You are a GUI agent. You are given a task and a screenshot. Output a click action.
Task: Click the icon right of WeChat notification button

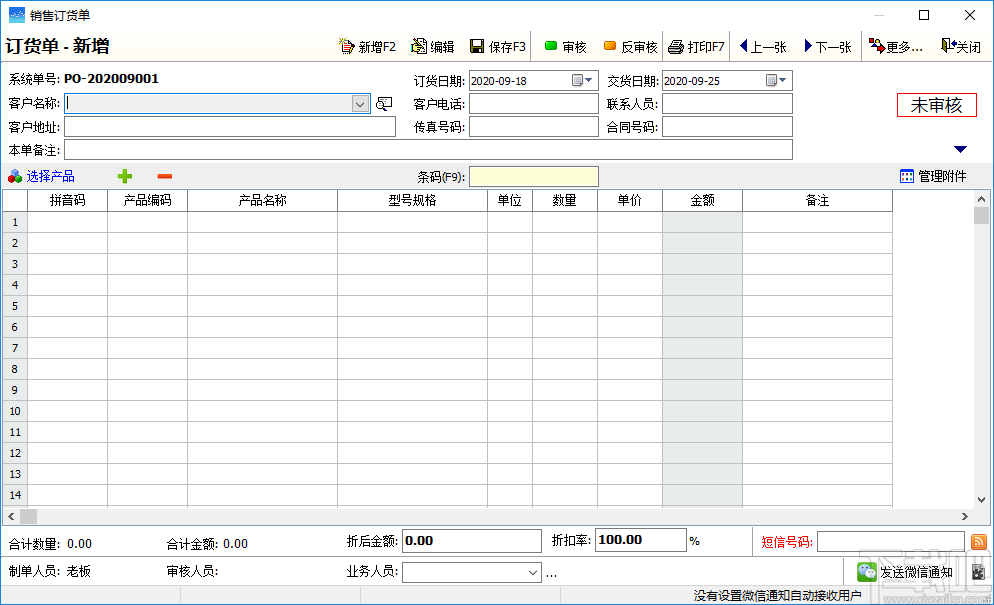pos(979,572)
